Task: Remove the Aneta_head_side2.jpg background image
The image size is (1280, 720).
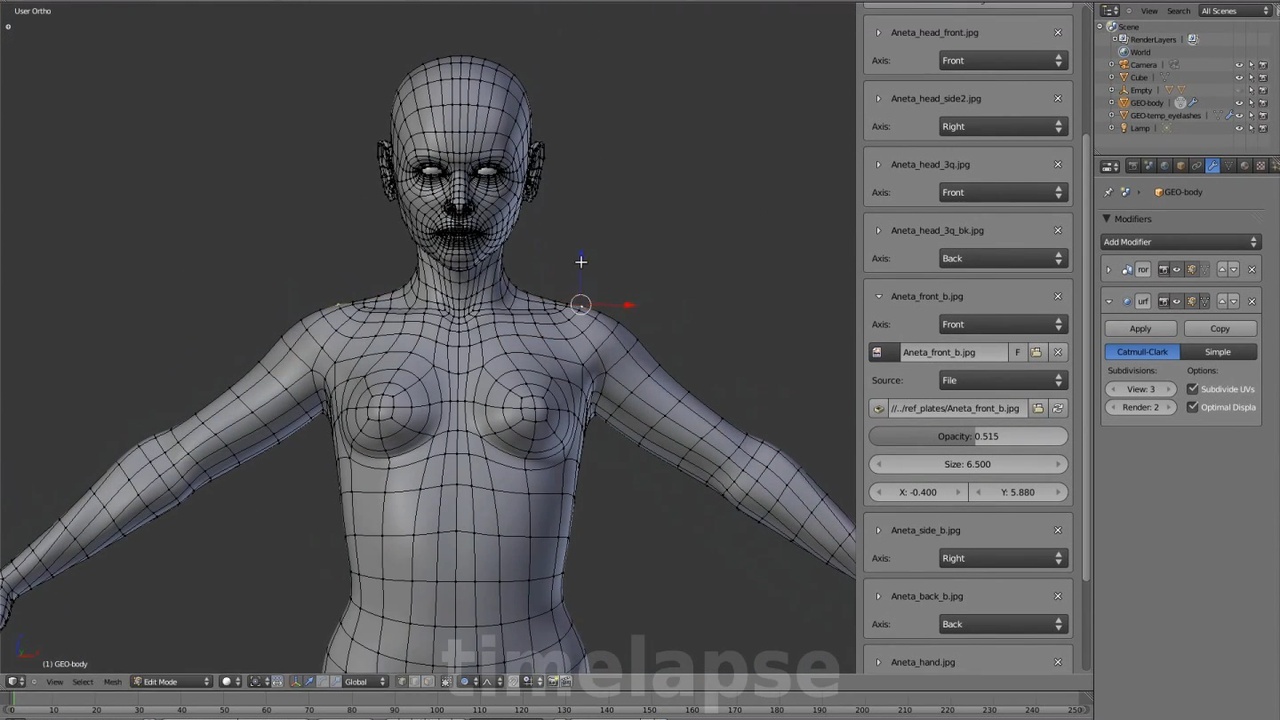Action: coord(1057,98)
